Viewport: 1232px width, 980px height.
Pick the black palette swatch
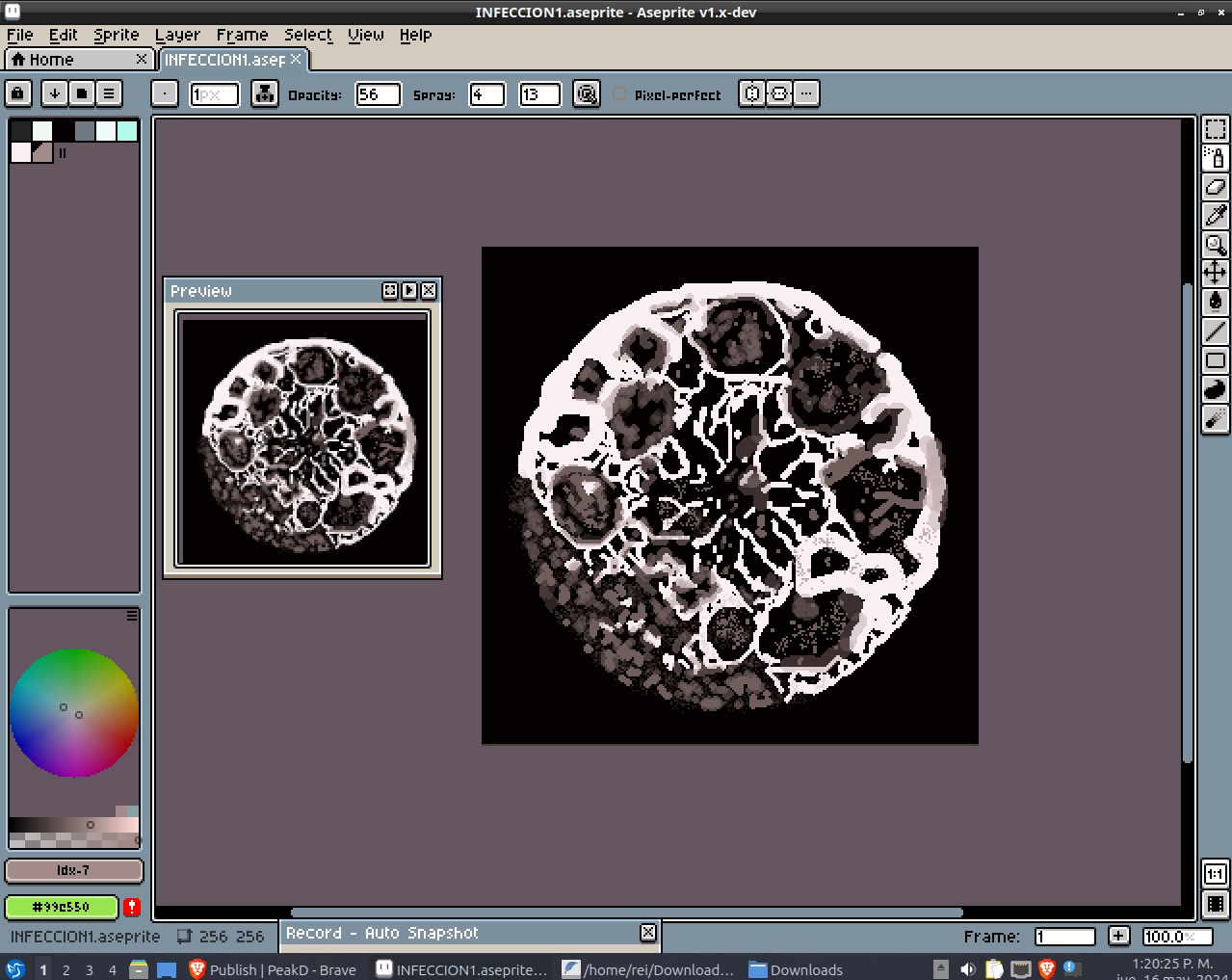(64, 130)
